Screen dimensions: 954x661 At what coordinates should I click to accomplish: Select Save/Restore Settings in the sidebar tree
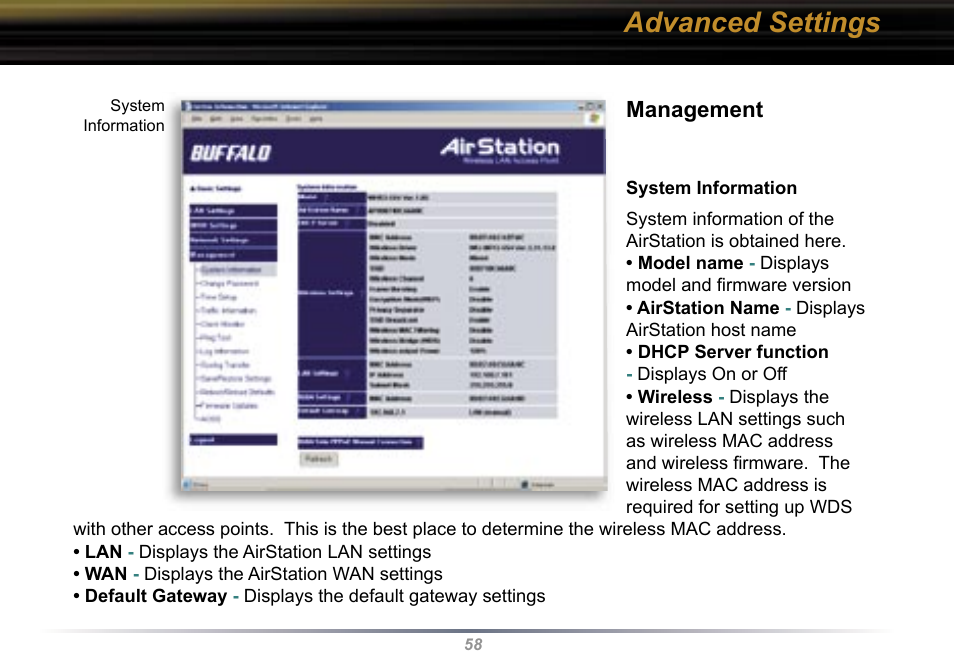coord(235,379)
